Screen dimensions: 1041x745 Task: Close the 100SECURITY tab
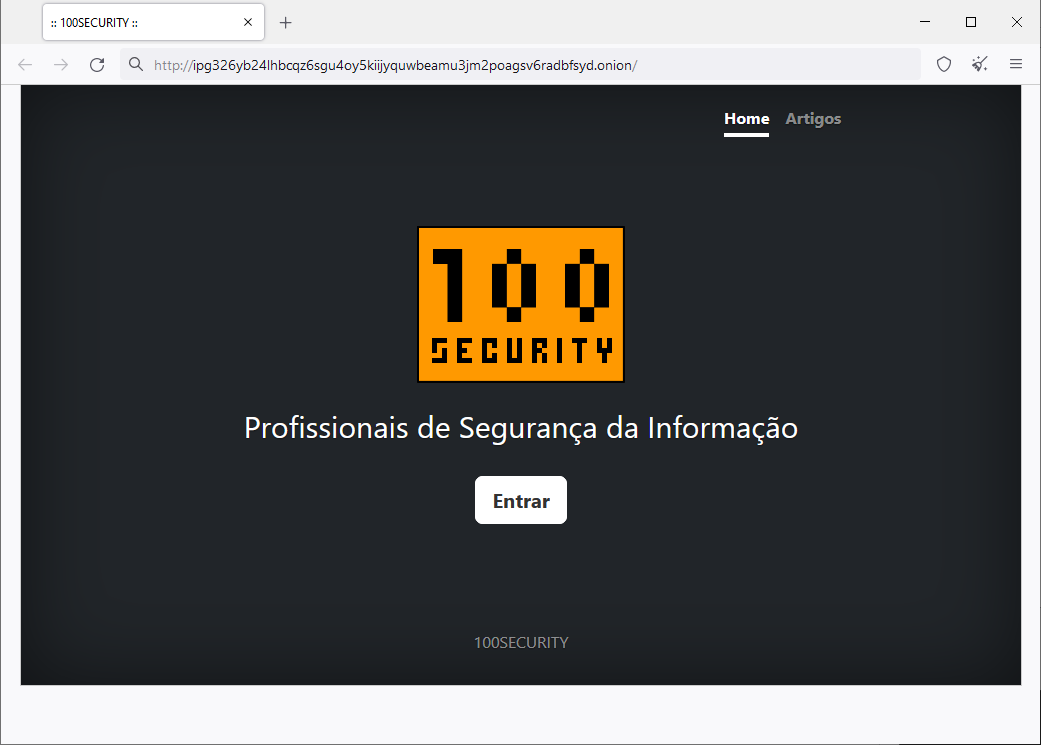coord(248,22)
